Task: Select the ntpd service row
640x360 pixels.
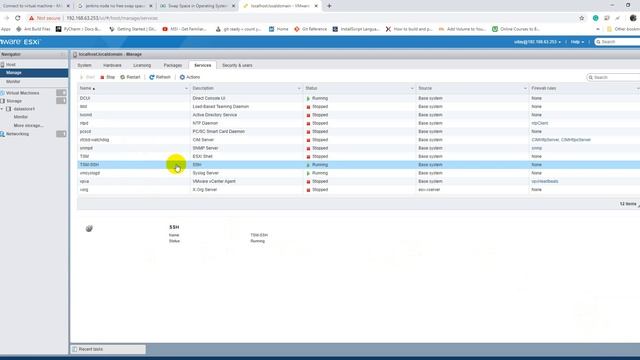Action: tap(358, 123)
